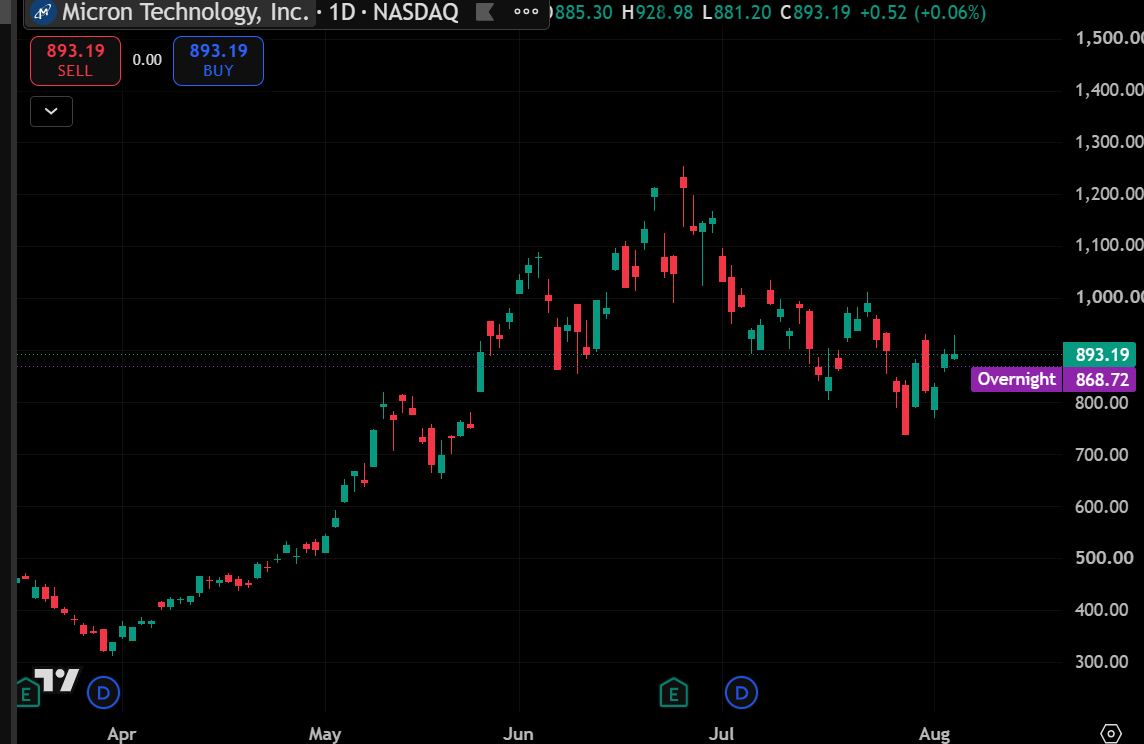Screen dimensions: 1144x744
Task: Collapse the legend with the chevron button
Action: click(51, 112)
